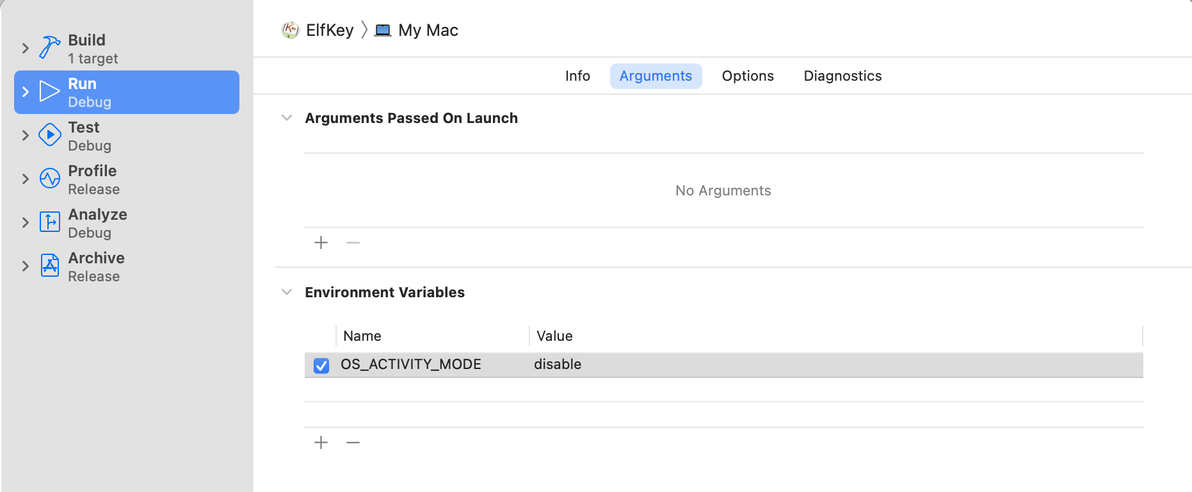Click the Test diamond play icon
The width and height of the screenshot is (1192, 492).
50,135
